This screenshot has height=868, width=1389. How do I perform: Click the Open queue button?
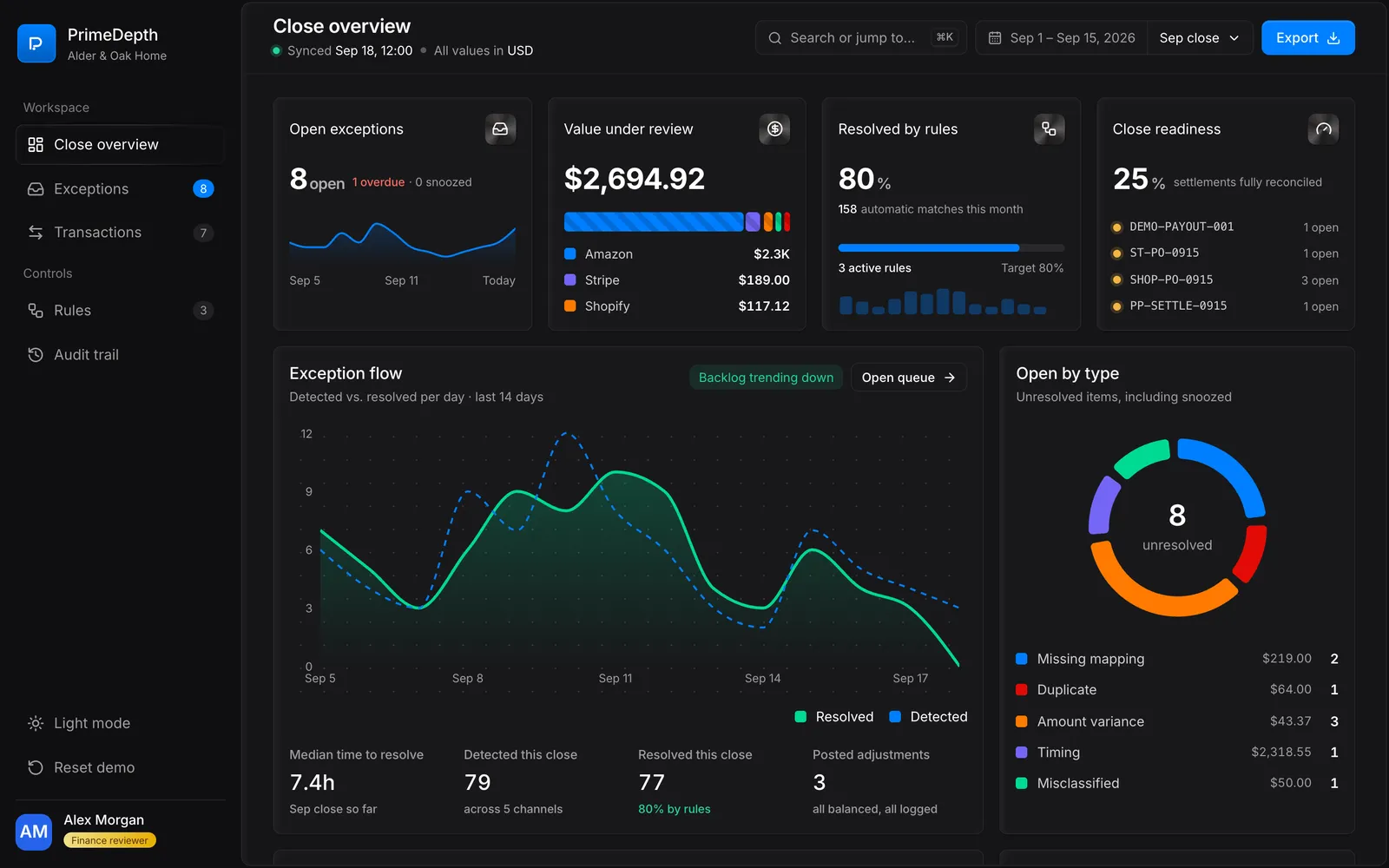click(908, 378)
